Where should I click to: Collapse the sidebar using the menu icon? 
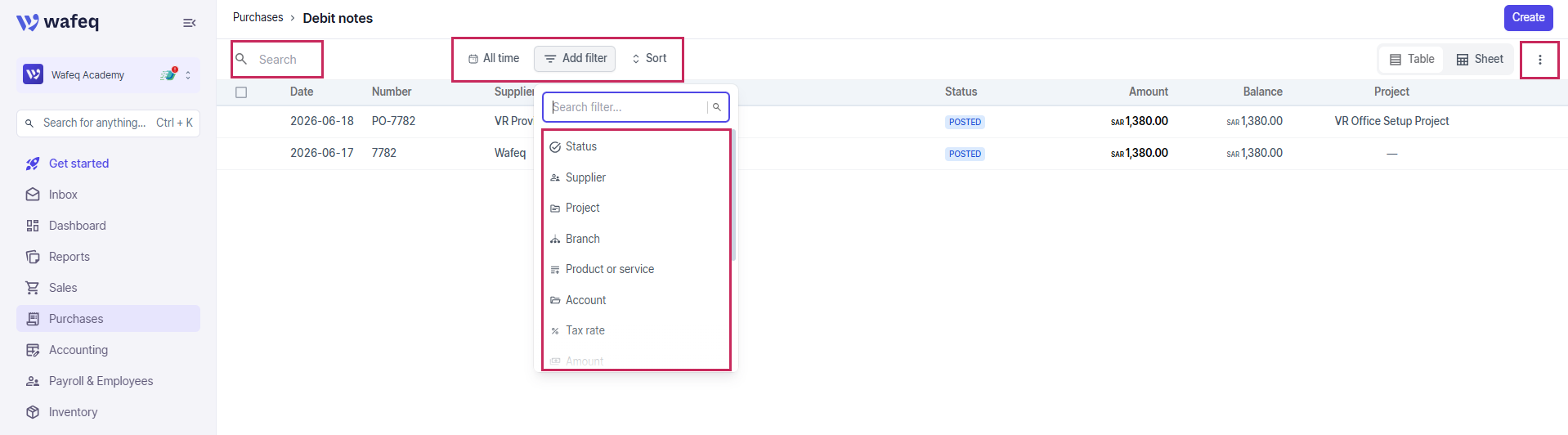click(189, 23)
